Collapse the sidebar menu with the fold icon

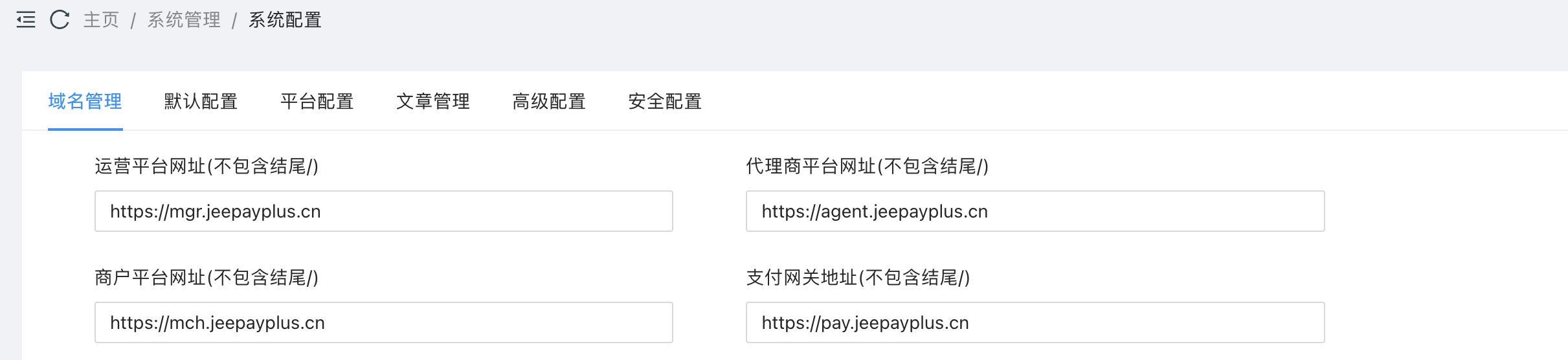pyautogui.click(x=26, y=20)
